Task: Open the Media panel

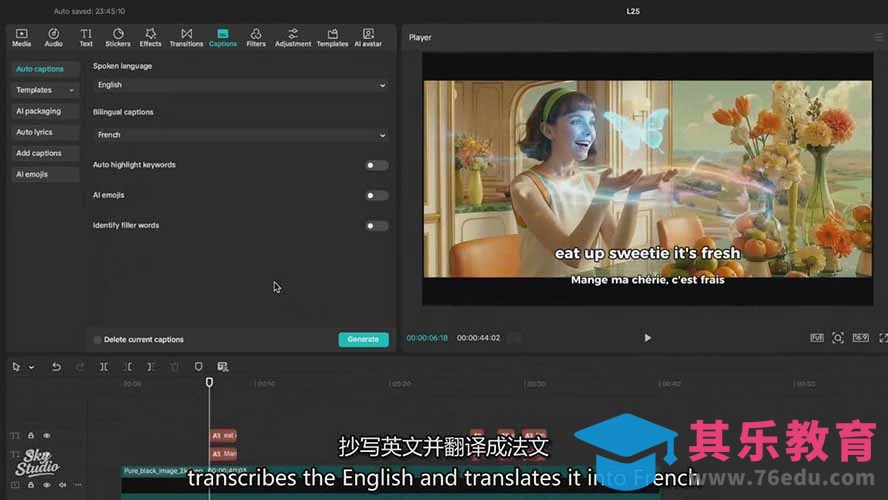Action: click(22, 37)
